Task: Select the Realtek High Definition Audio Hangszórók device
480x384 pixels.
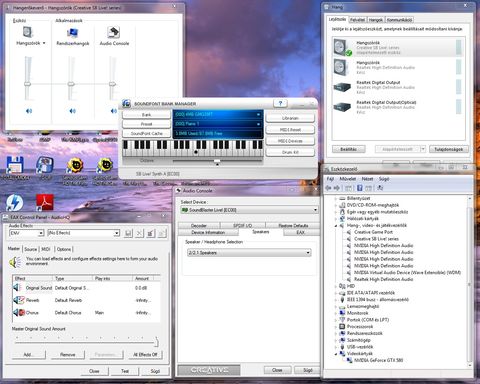Action: click(397, 67)
